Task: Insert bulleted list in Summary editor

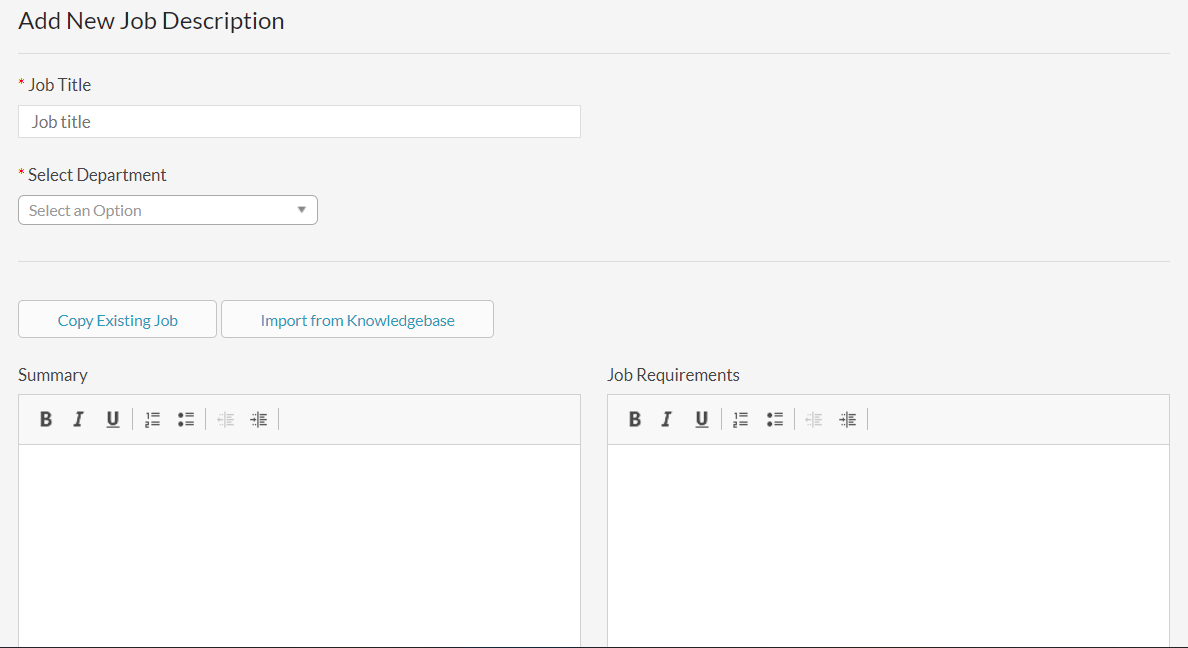Action: (x=186, y=419)
